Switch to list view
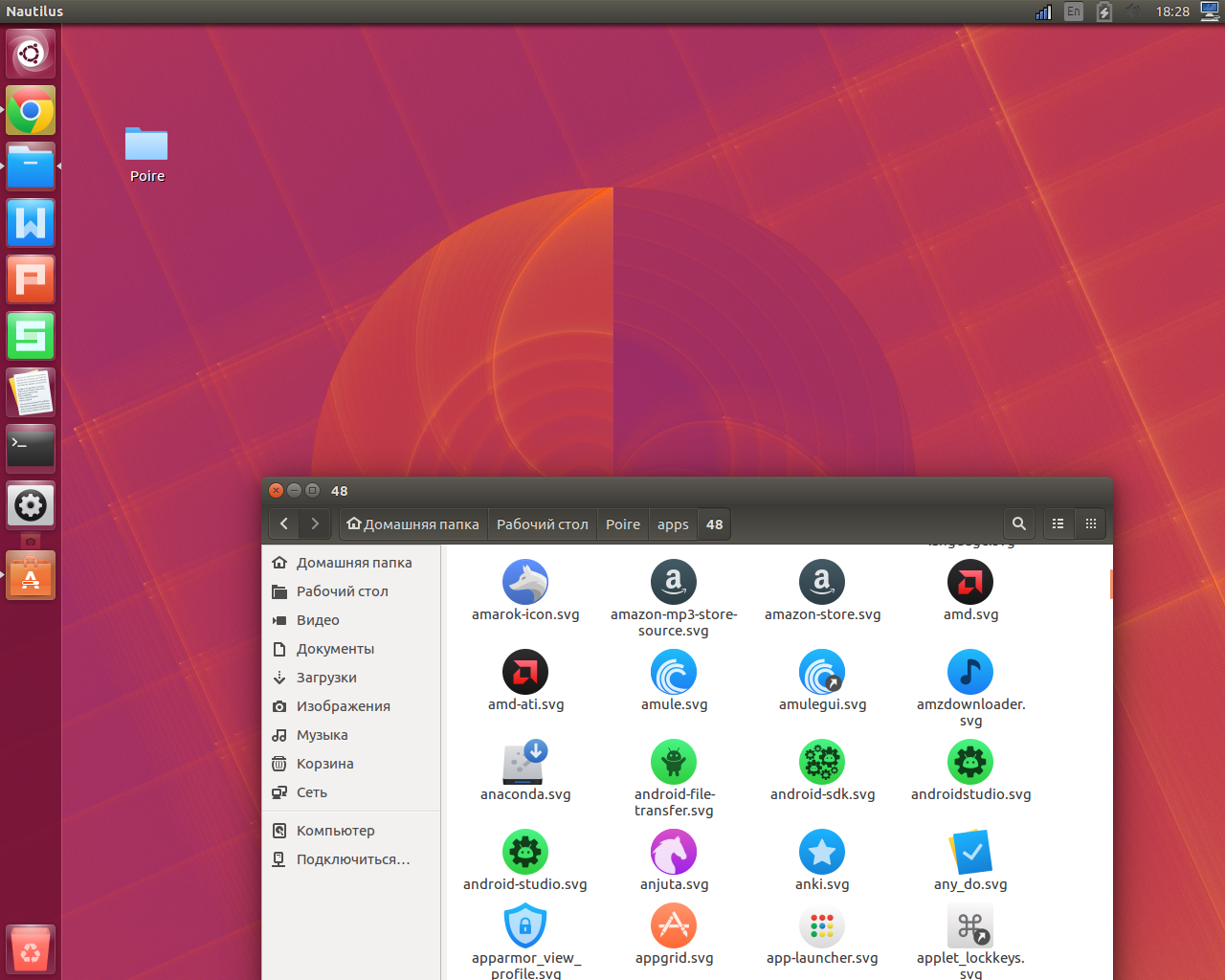 click(x=1058, y=523)
